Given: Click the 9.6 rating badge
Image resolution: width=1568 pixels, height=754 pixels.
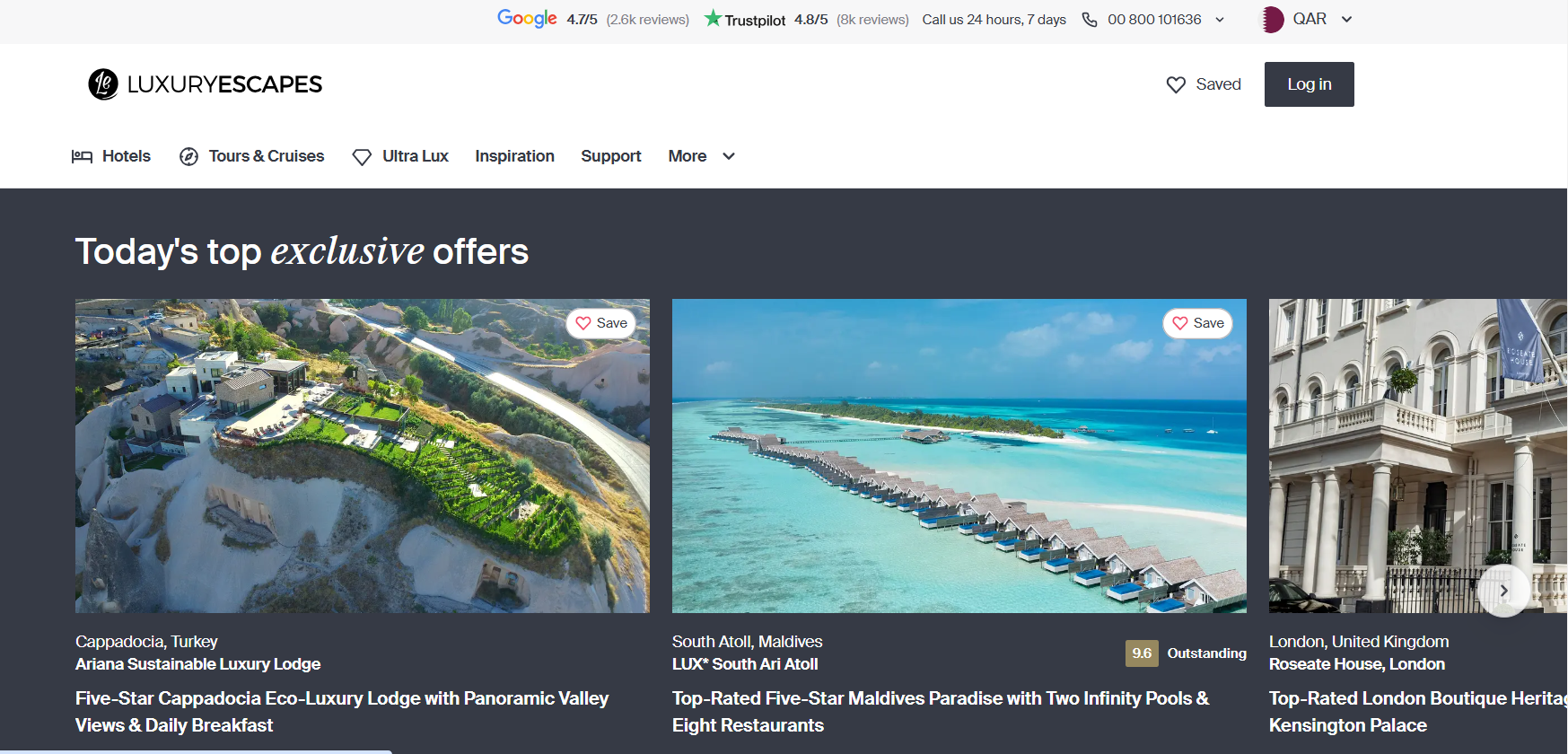Looking at the screenshot, I should point(1142,653).
